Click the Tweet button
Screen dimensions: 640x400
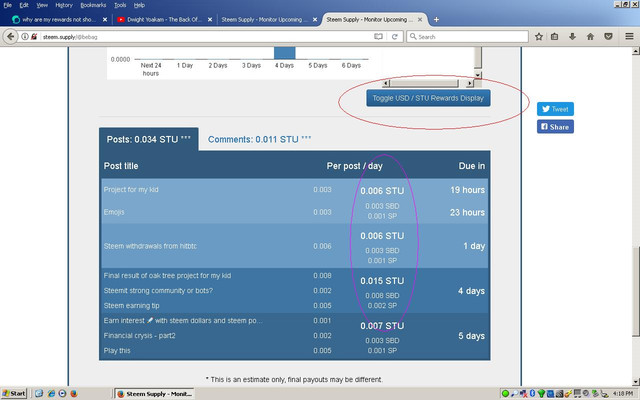click(555, 109)
